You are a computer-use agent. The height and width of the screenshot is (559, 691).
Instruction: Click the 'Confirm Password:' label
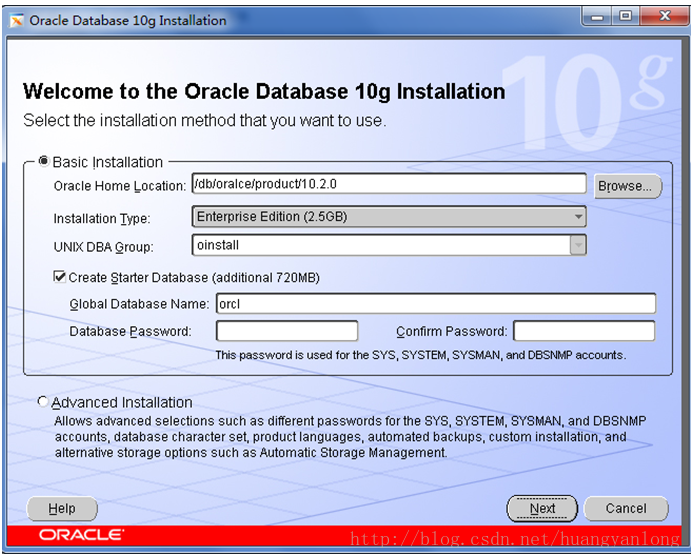pos(452,331)
